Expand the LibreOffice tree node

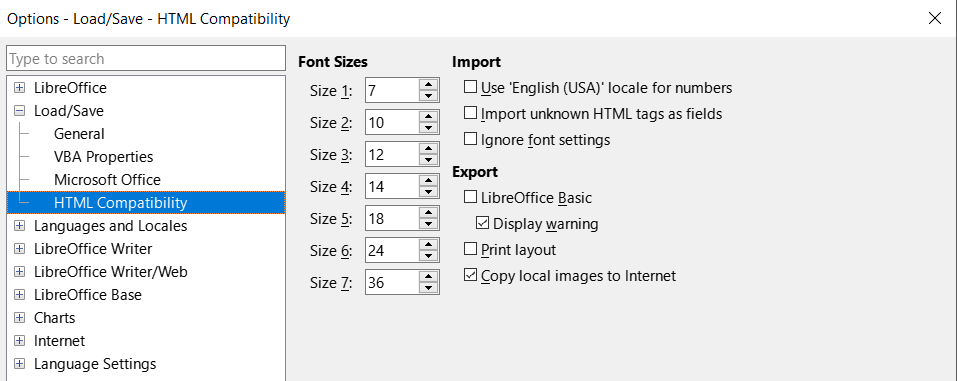[20, 88]
